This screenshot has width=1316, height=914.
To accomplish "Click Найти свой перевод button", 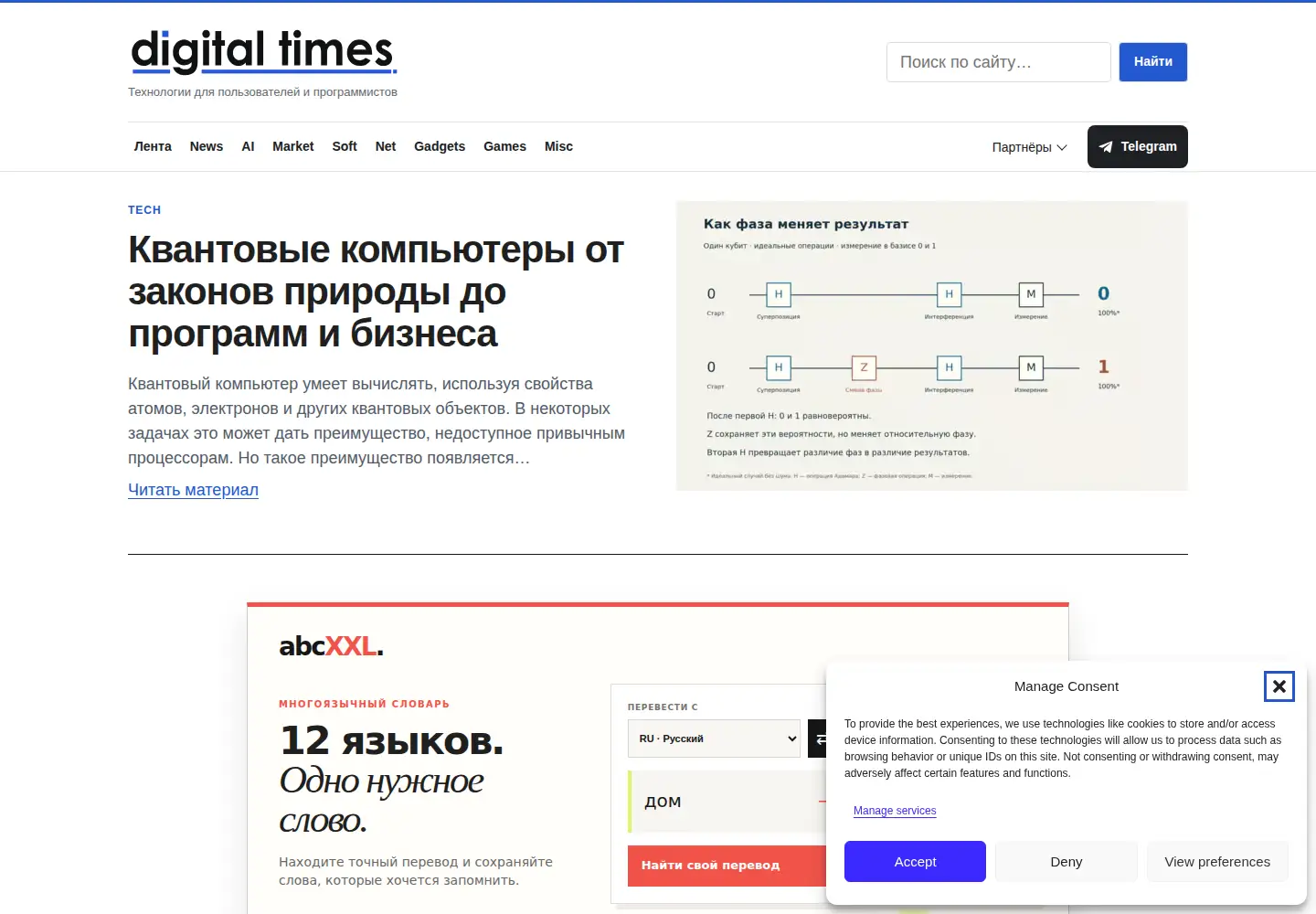I will [x=727, y=866].
